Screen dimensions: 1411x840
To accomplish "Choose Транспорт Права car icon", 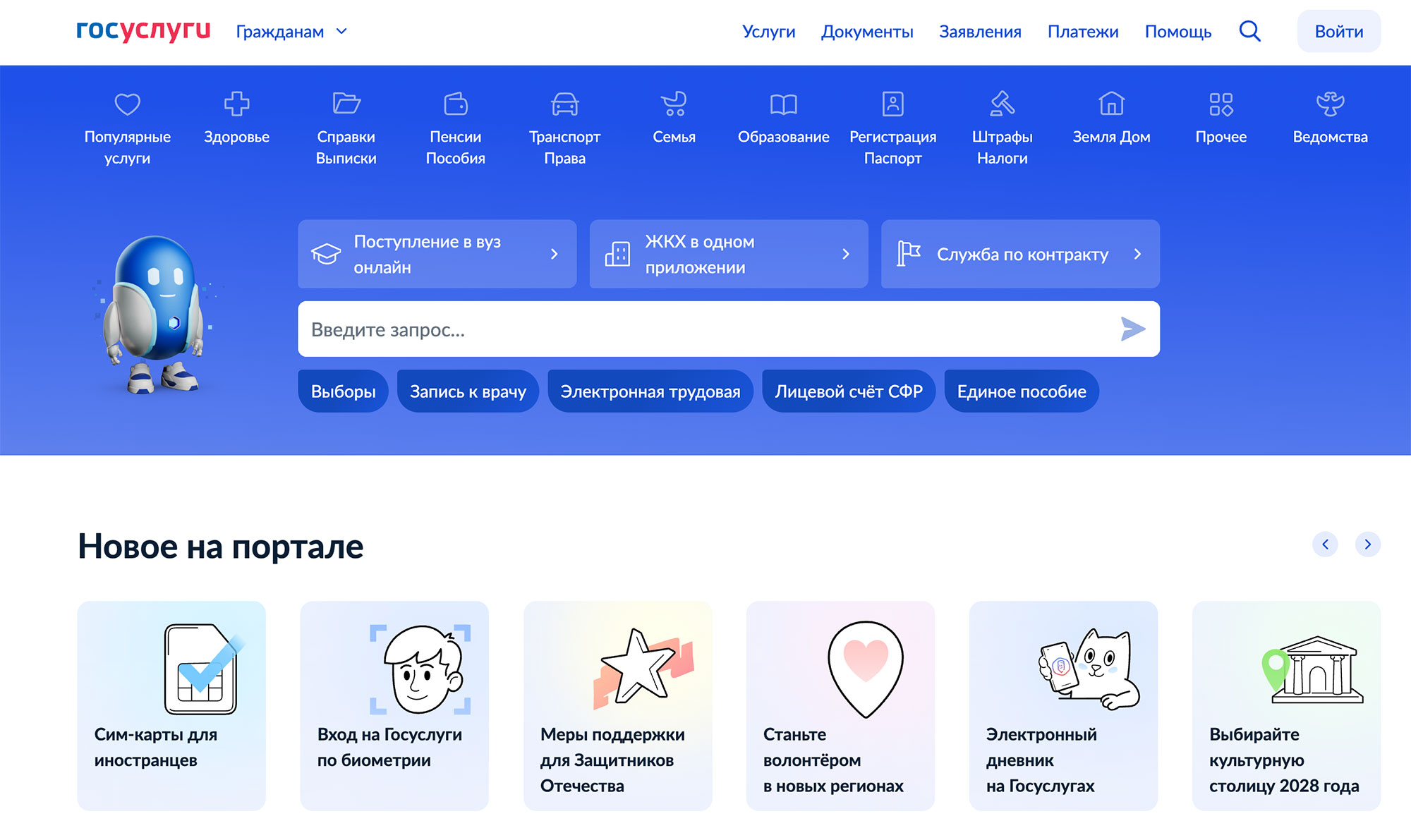I will [565, 104].
